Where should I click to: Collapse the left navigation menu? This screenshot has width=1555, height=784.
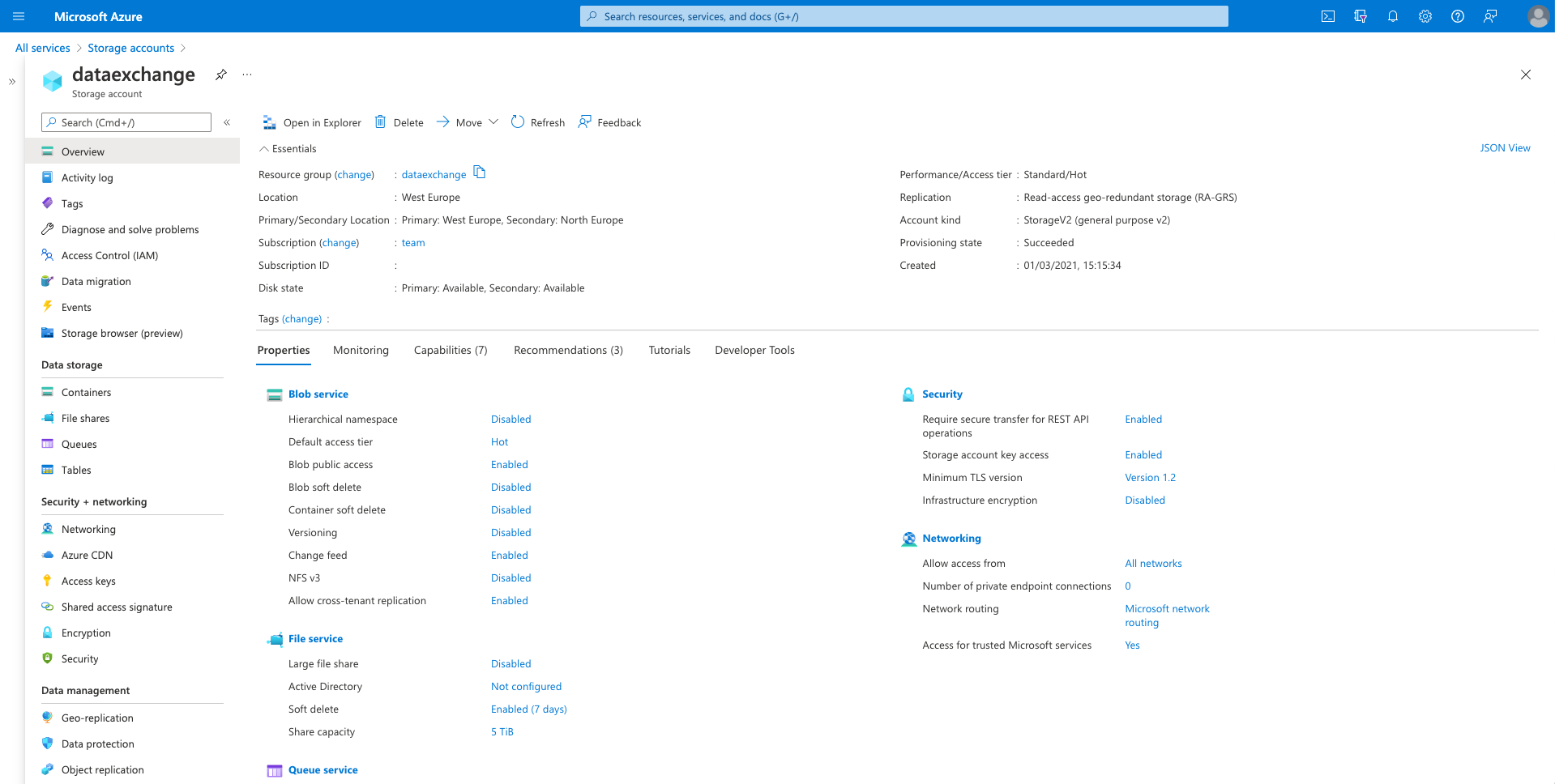pos(227,122)
